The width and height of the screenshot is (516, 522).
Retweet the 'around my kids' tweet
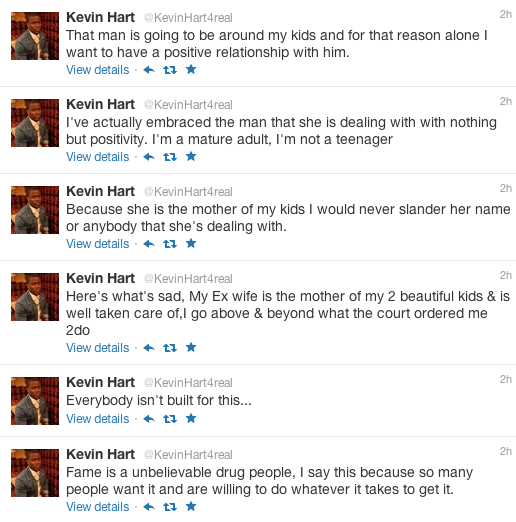click(170, 70)
